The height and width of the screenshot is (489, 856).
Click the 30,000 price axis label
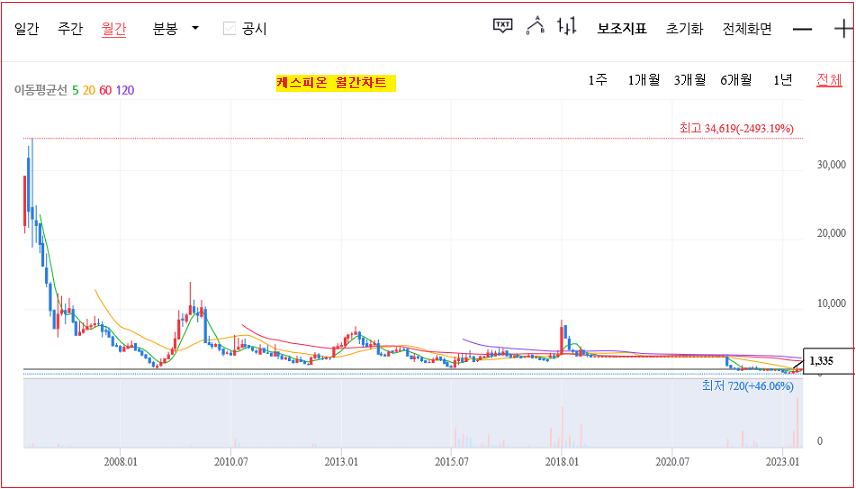coord(829,164)
